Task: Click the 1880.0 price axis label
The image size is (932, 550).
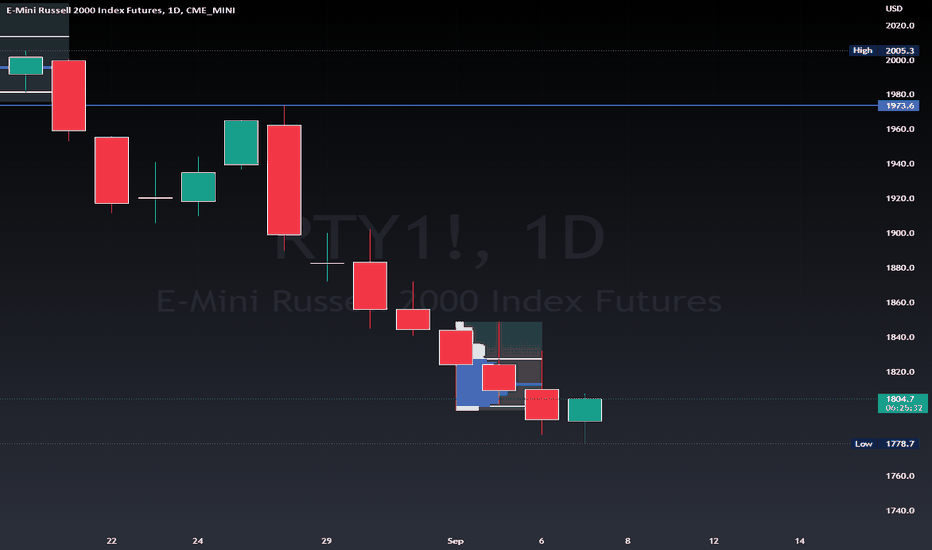Action: click(900, 268)
